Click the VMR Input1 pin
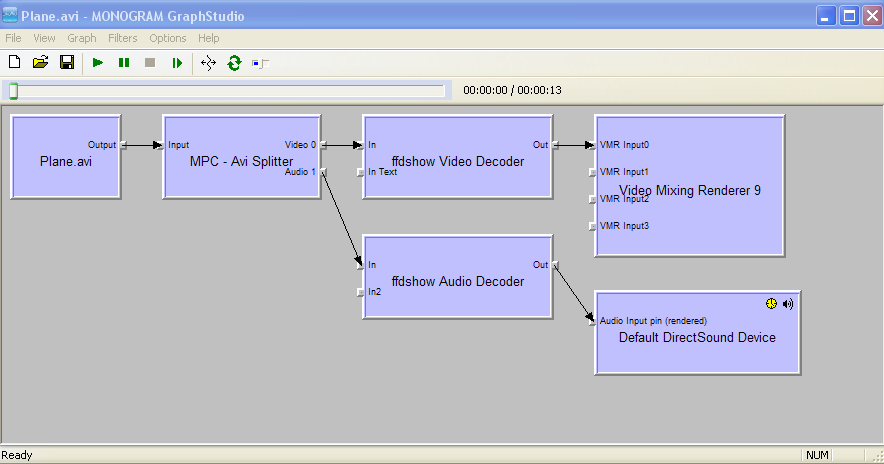 point(593,172)
